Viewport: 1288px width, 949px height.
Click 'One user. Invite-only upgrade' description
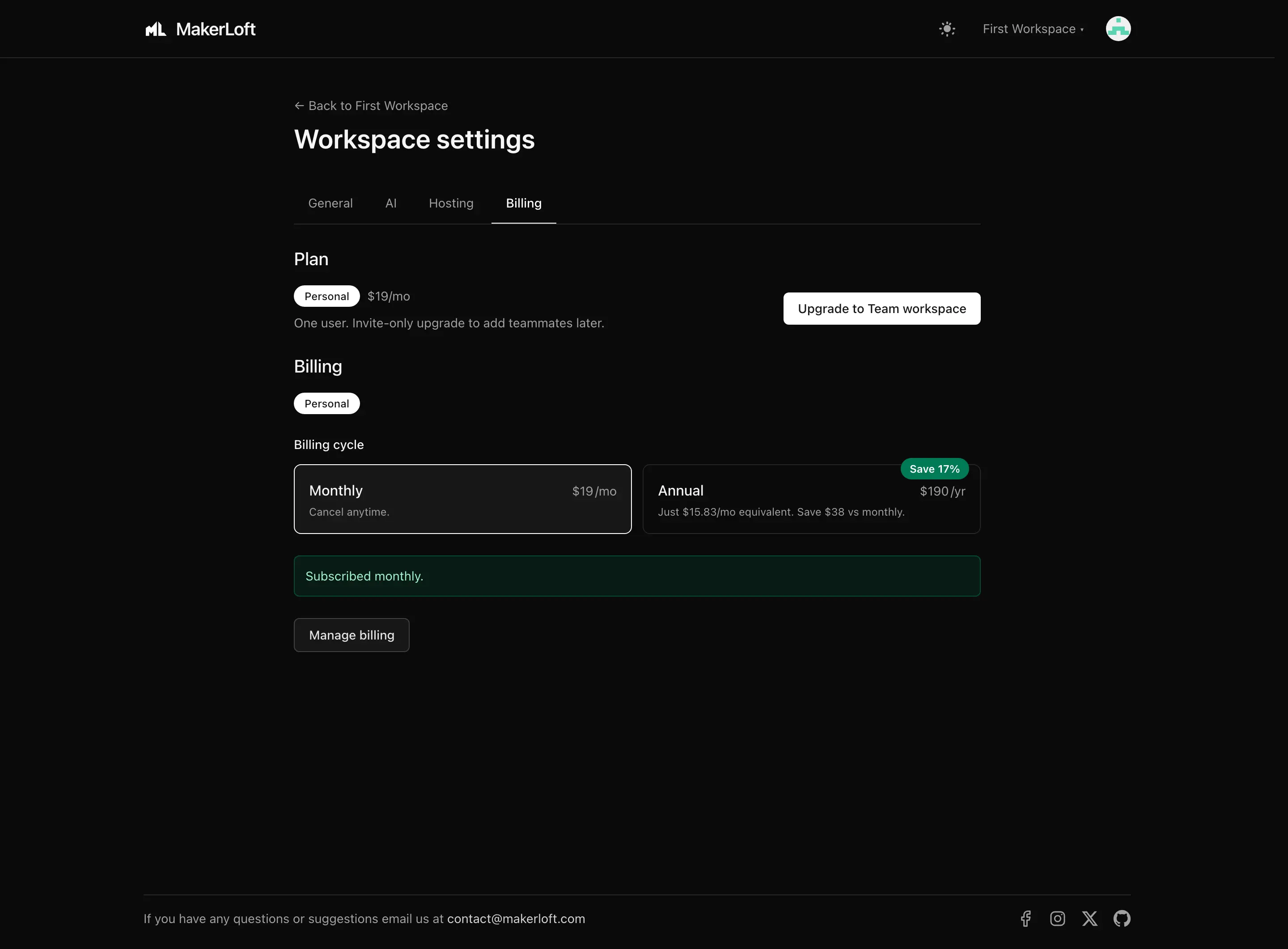point(449,323)
